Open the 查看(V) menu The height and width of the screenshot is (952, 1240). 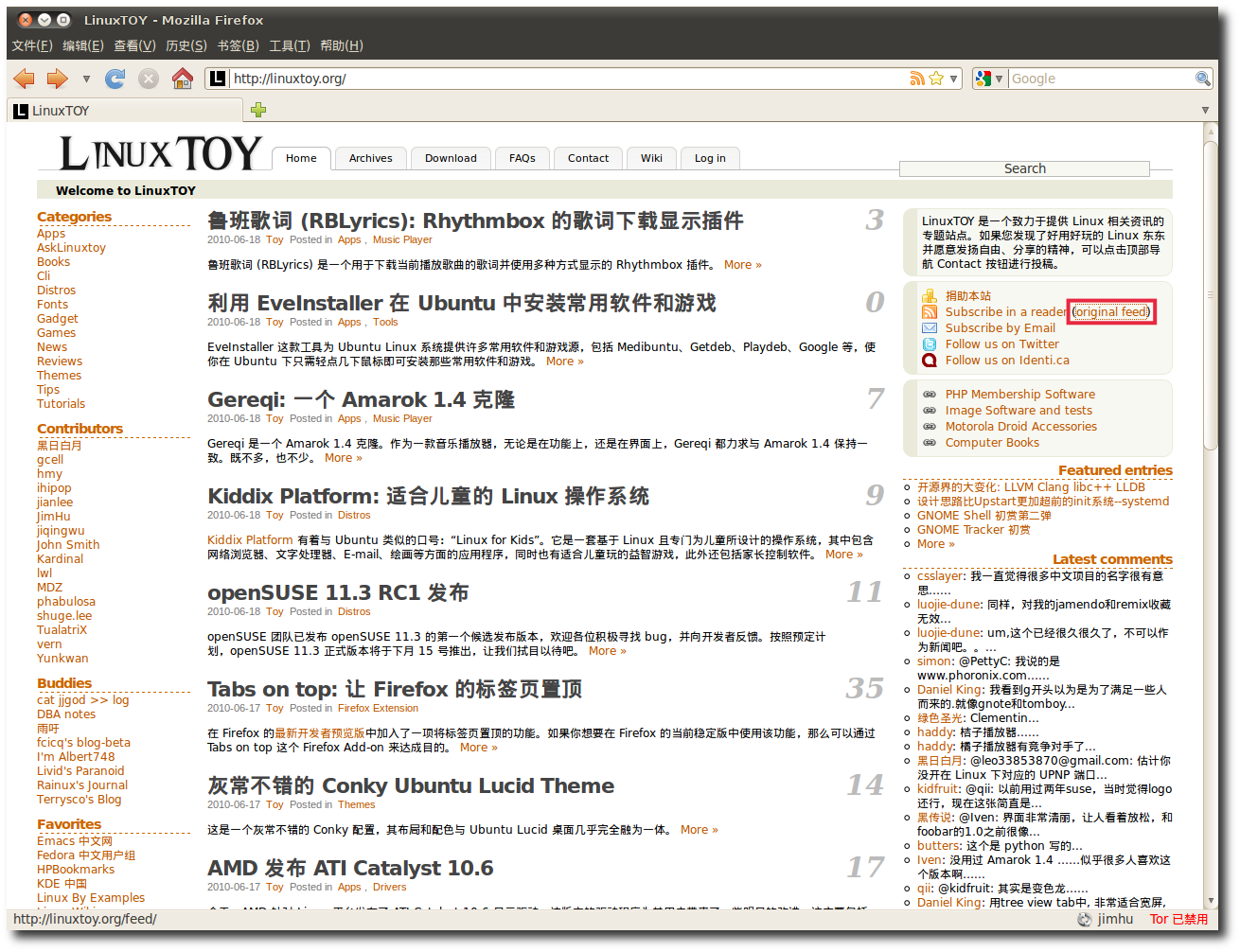134,45
